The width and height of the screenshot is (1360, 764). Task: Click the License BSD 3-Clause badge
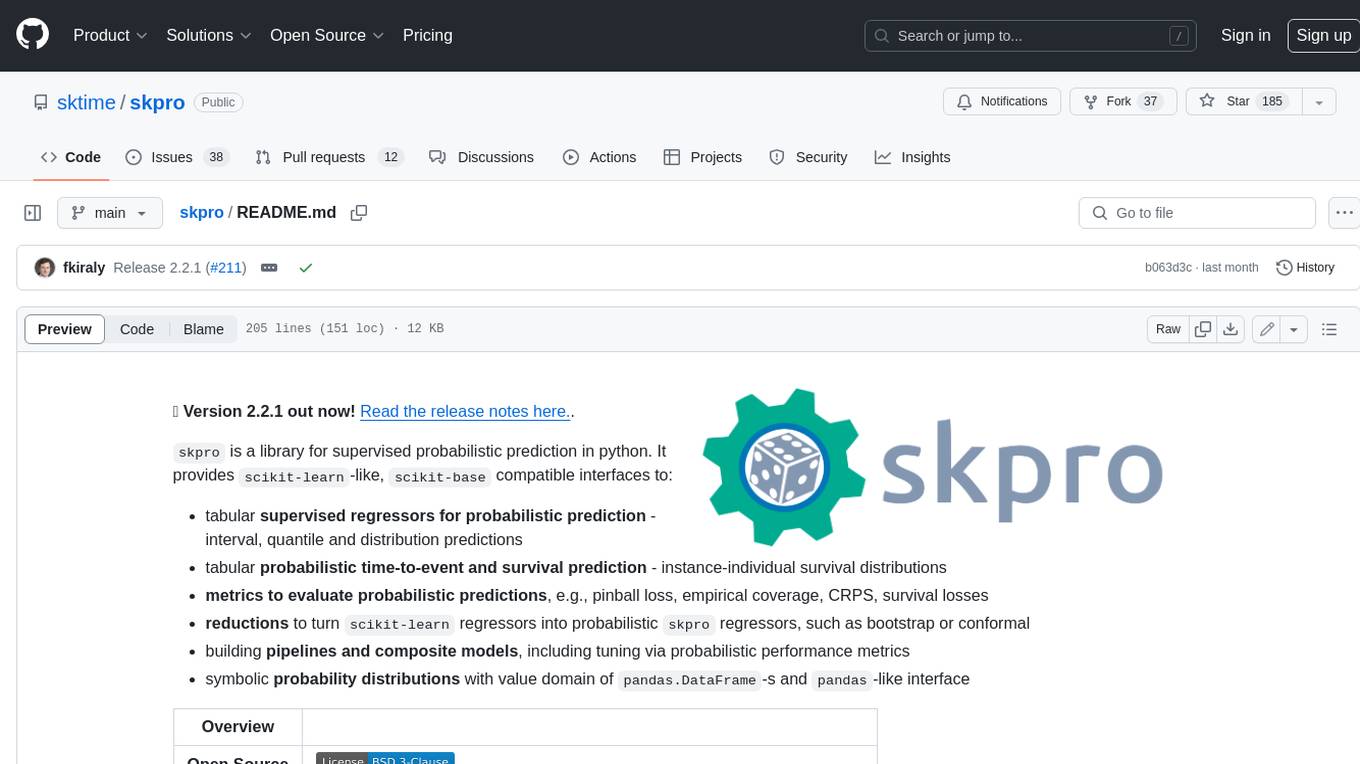385,758
